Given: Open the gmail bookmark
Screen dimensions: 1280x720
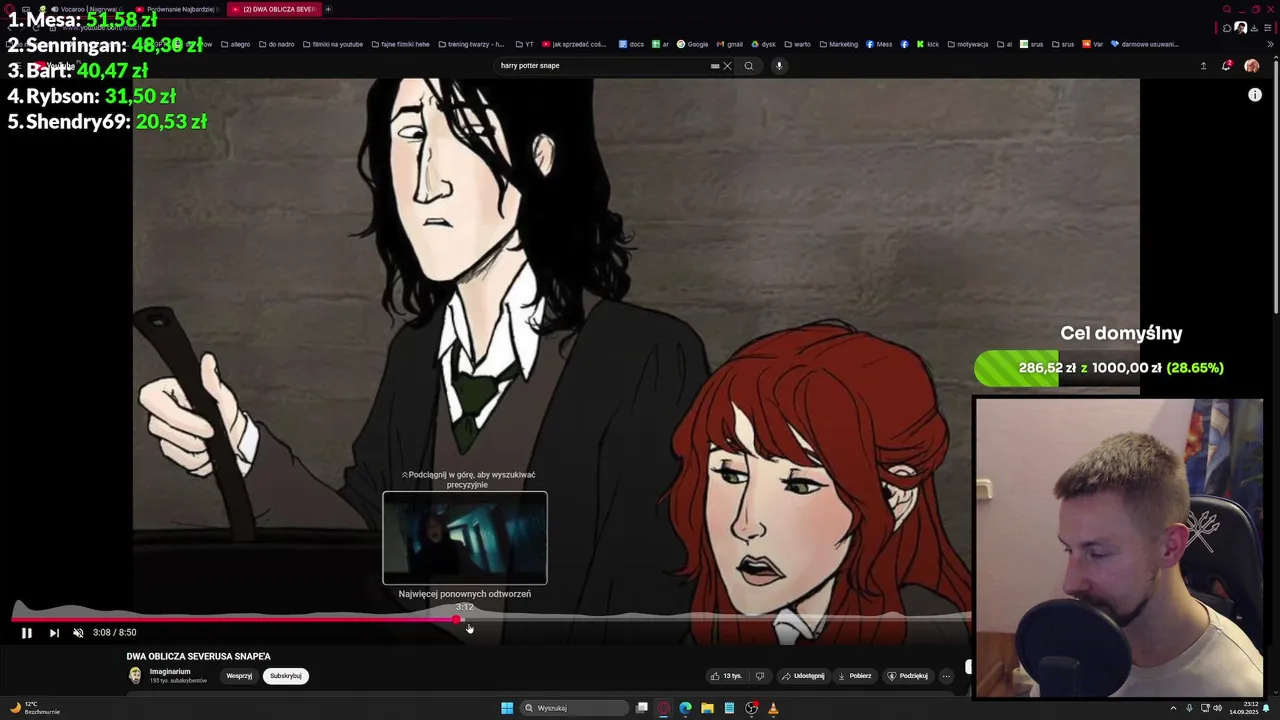Looking at the screenshot, I should tap(729, 44).
